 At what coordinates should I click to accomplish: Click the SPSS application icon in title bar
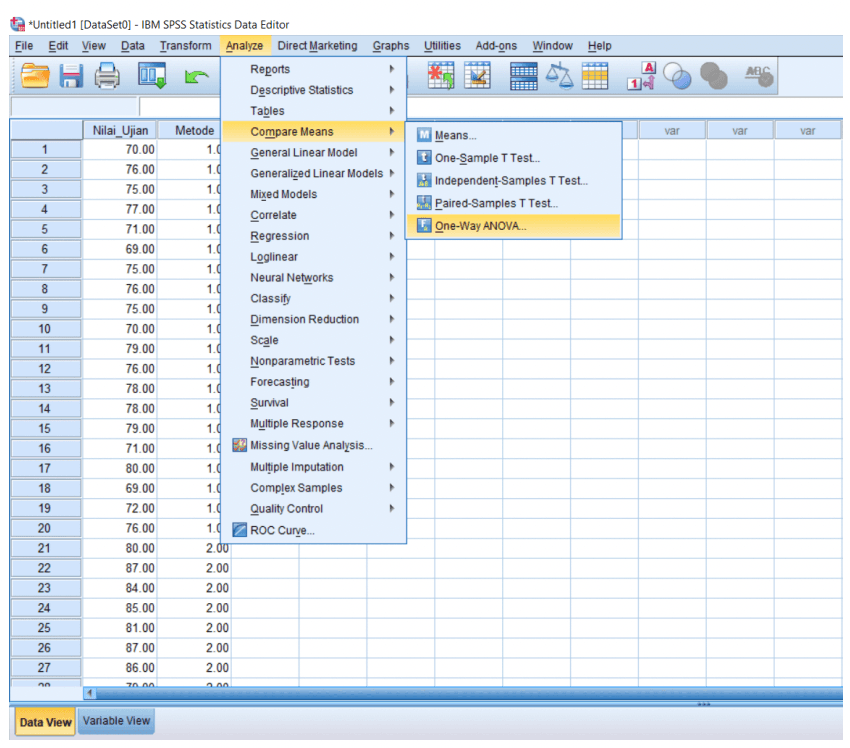pos(17,24)
